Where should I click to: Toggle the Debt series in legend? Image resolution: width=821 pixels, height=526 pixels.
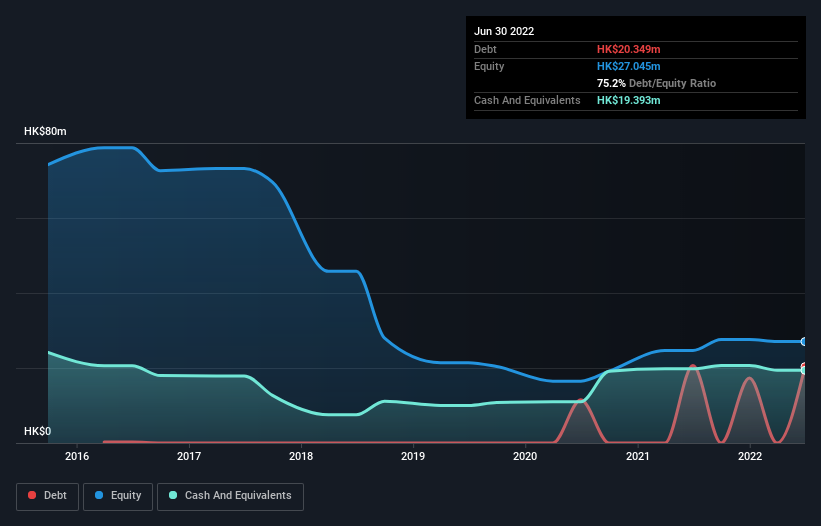48,496
